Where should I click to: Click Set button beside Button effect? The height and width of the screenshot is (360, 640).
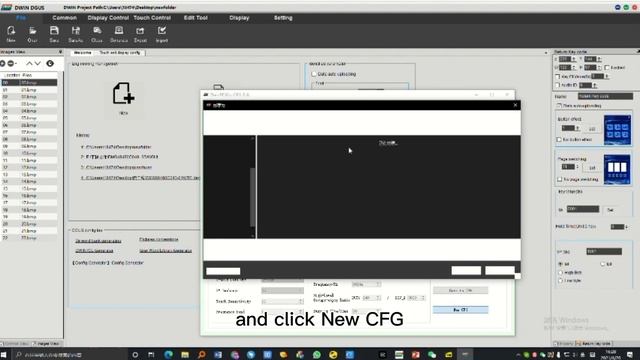592,129
